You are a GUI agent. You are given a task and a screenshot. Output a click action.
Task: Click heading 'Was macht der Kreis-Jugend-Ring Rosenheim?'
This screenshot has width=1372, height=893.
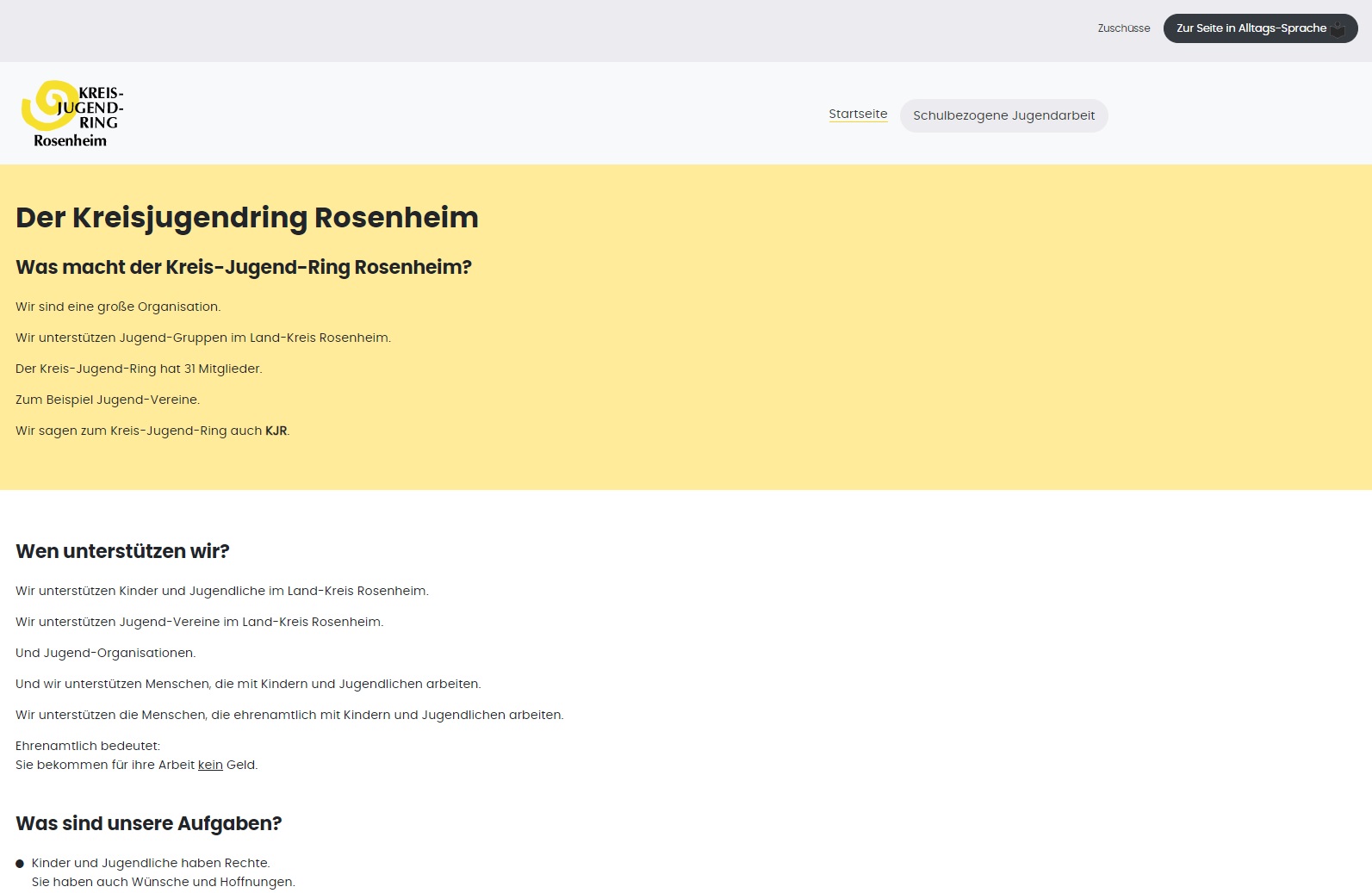(244, 267)
